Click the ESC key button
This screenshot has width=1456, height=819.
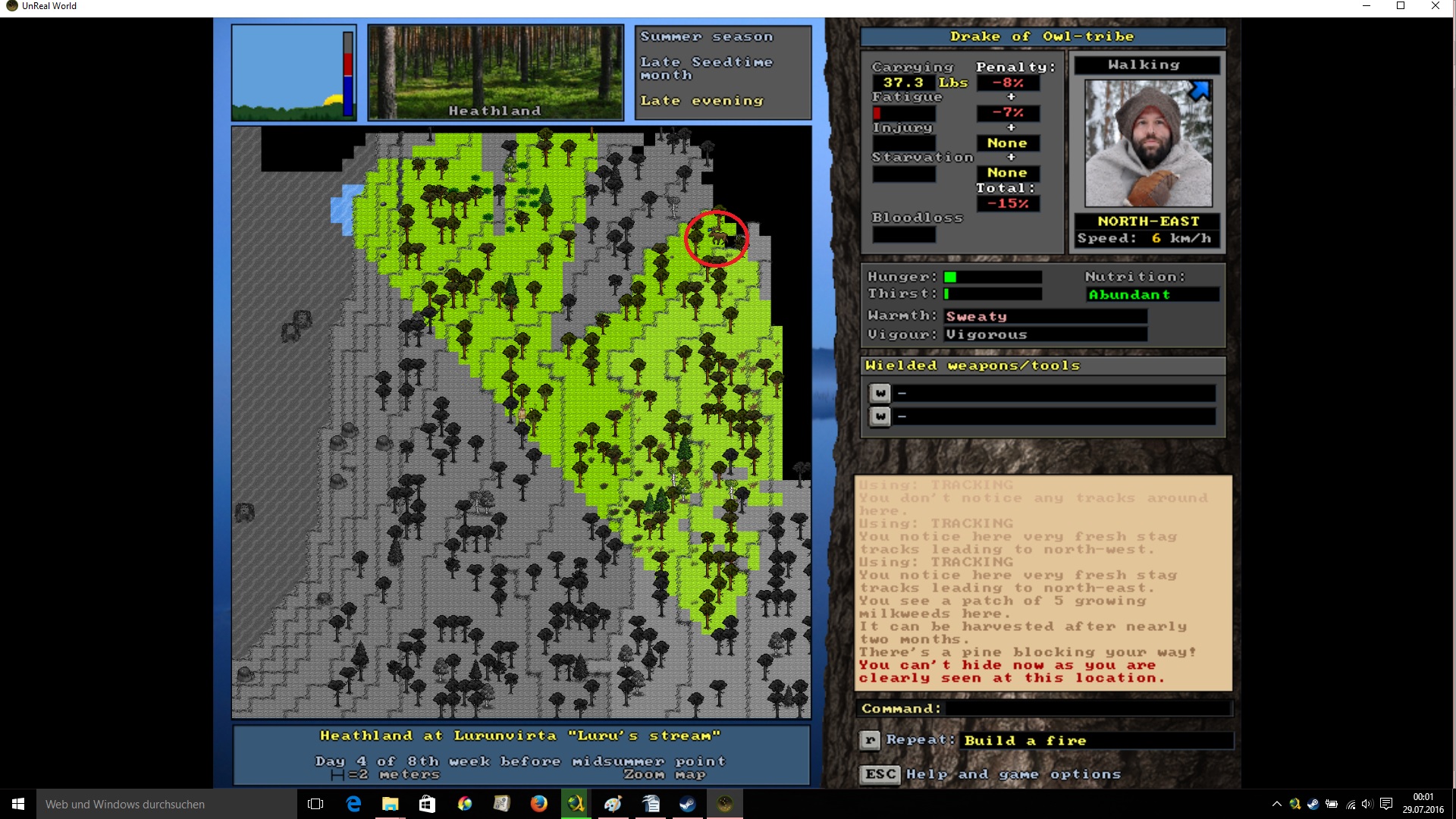880,774
